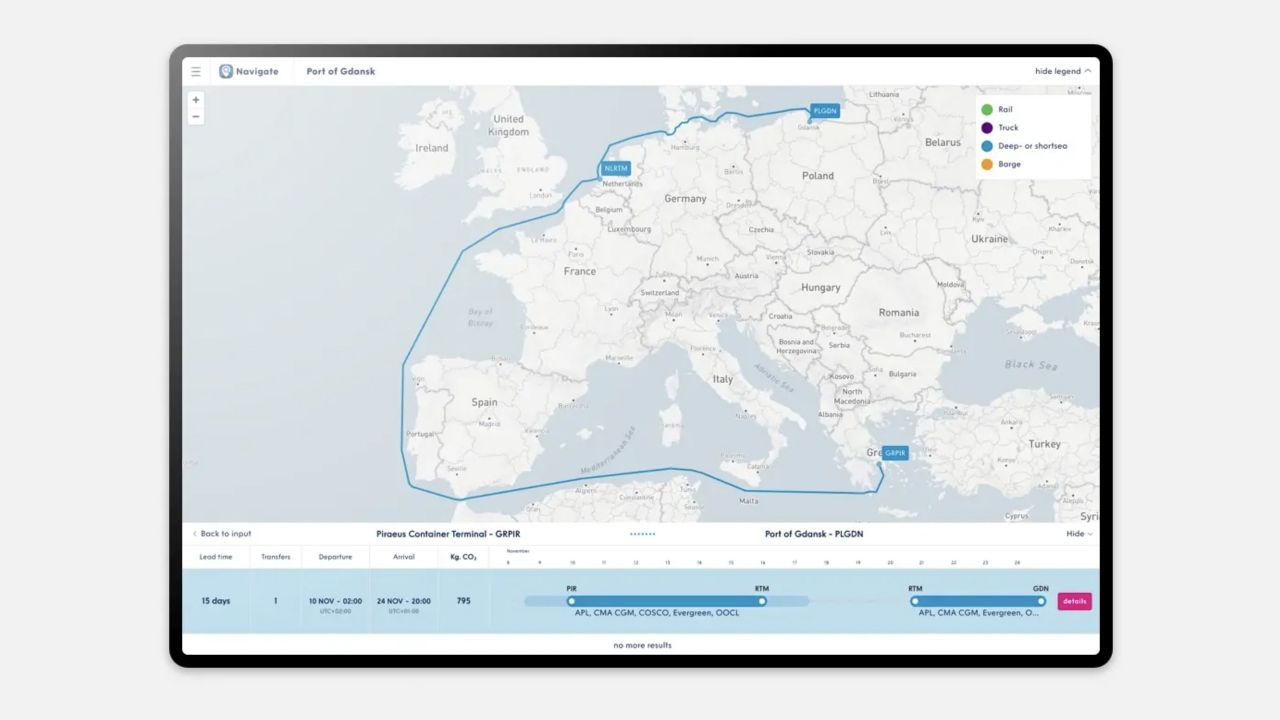Click the Kg. CO2 column header
The image size is (1280, 720).
click(x=463, y=557)
